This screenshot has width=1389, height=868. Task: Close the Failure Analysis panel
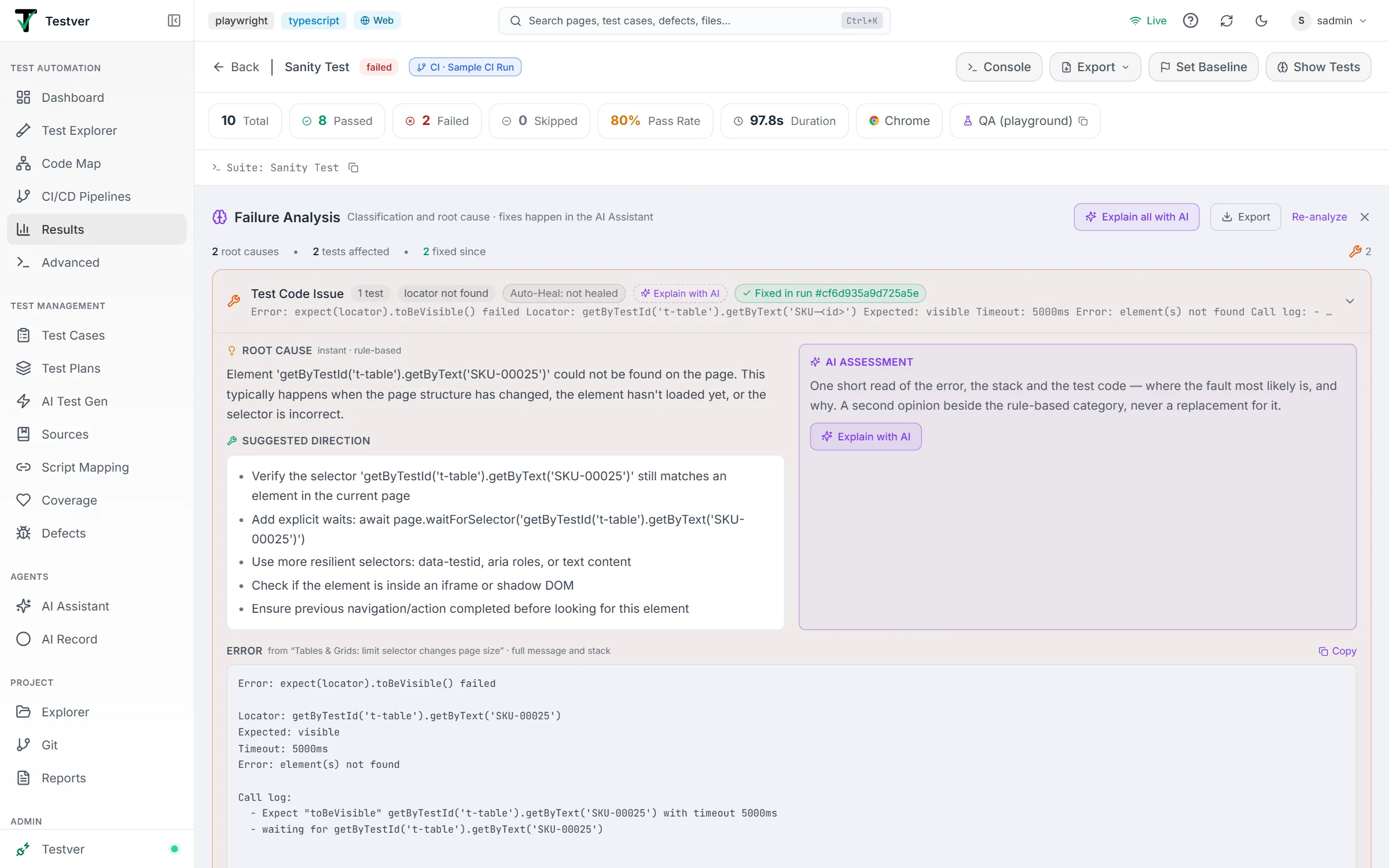pyautogui.click(x=1365, y=217)
